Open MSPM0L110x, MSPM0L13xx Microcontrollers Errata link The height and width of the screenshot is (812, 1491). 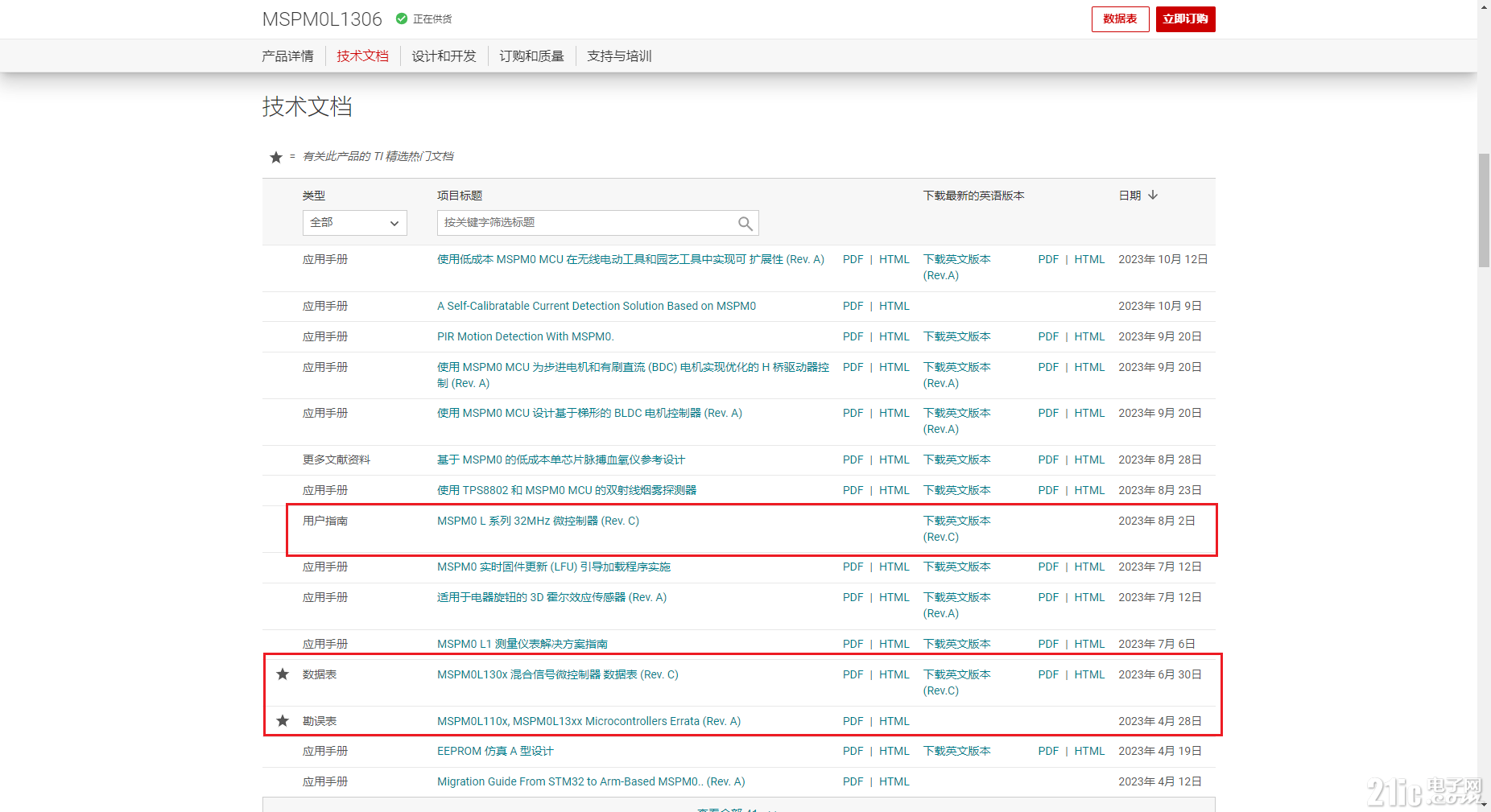(x=589, y=721)
